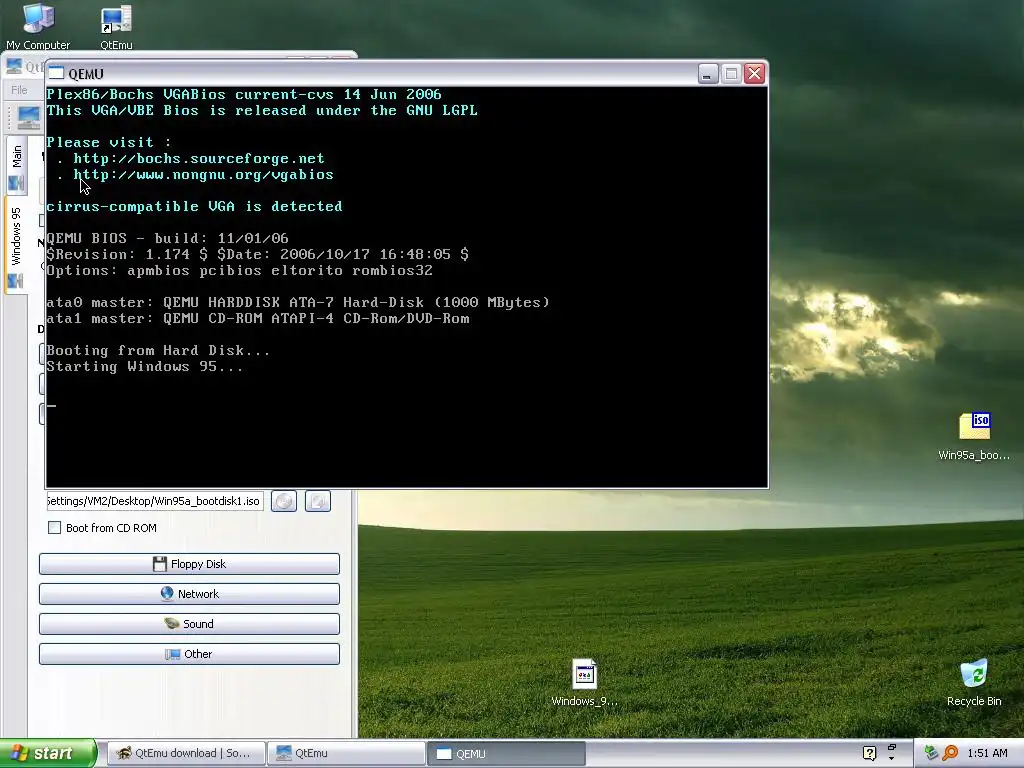1024x768 pixels.
Task: Click the QEMU title bar text
Action: [x=86, y=74]
